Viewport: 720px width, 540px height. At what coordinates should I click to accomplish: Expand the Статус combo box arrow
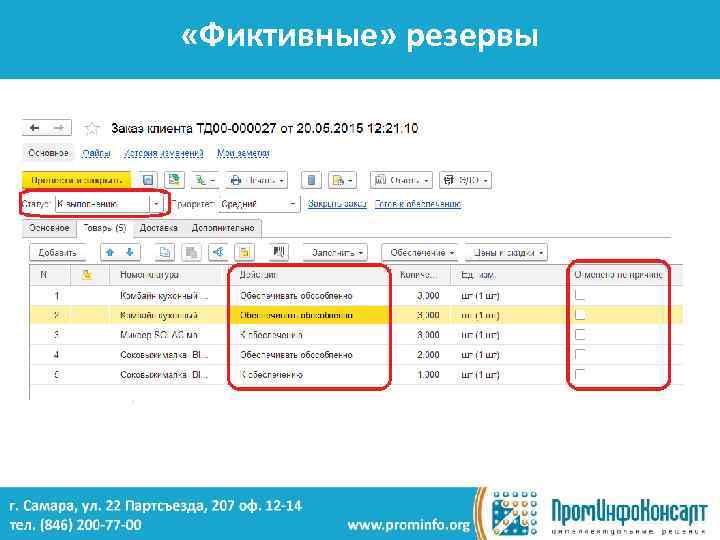[157, 204]
